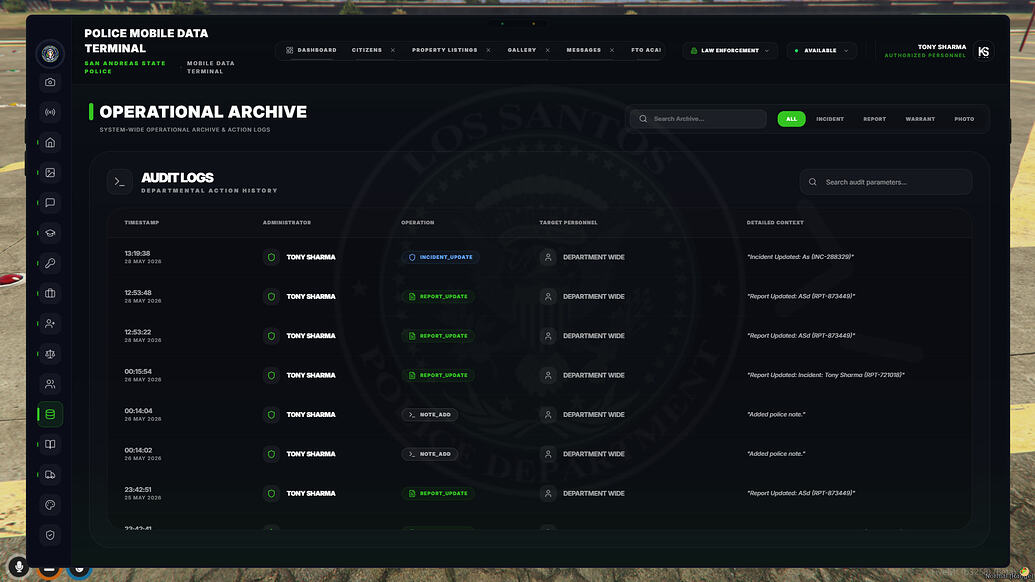Filter archive by Warrant
The height and width of the screenshot is (582, 1035).
coord(920,119)
